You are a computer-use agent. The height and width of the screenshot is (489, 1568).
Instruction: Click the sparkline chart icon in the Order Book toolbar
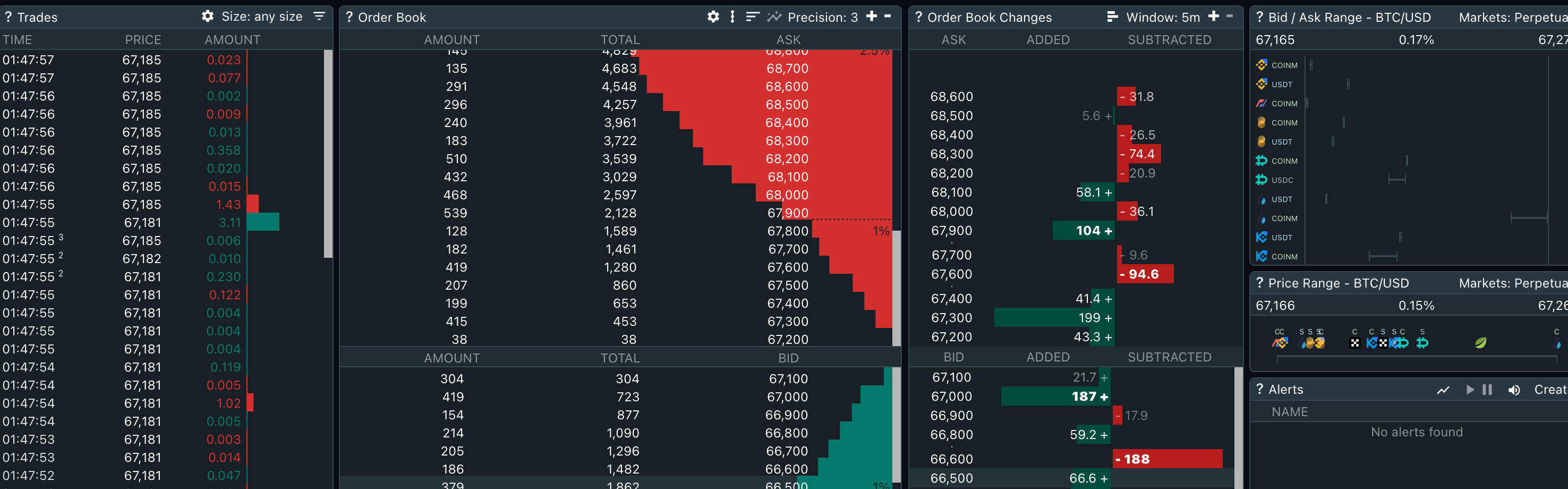pyautogui.click(x=774, y=16)
